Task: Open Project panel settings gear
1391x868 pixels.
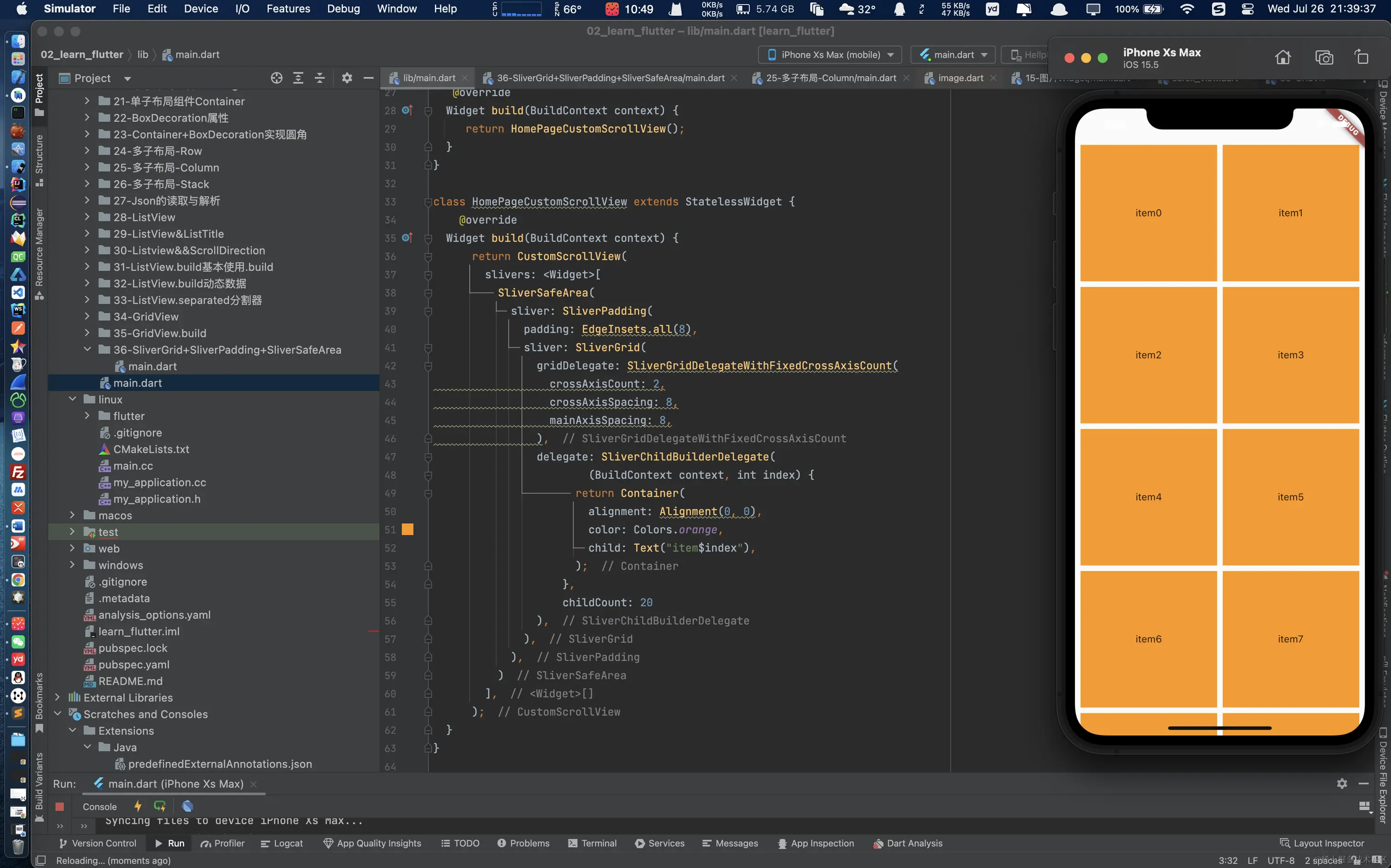Action: [347, 78]
